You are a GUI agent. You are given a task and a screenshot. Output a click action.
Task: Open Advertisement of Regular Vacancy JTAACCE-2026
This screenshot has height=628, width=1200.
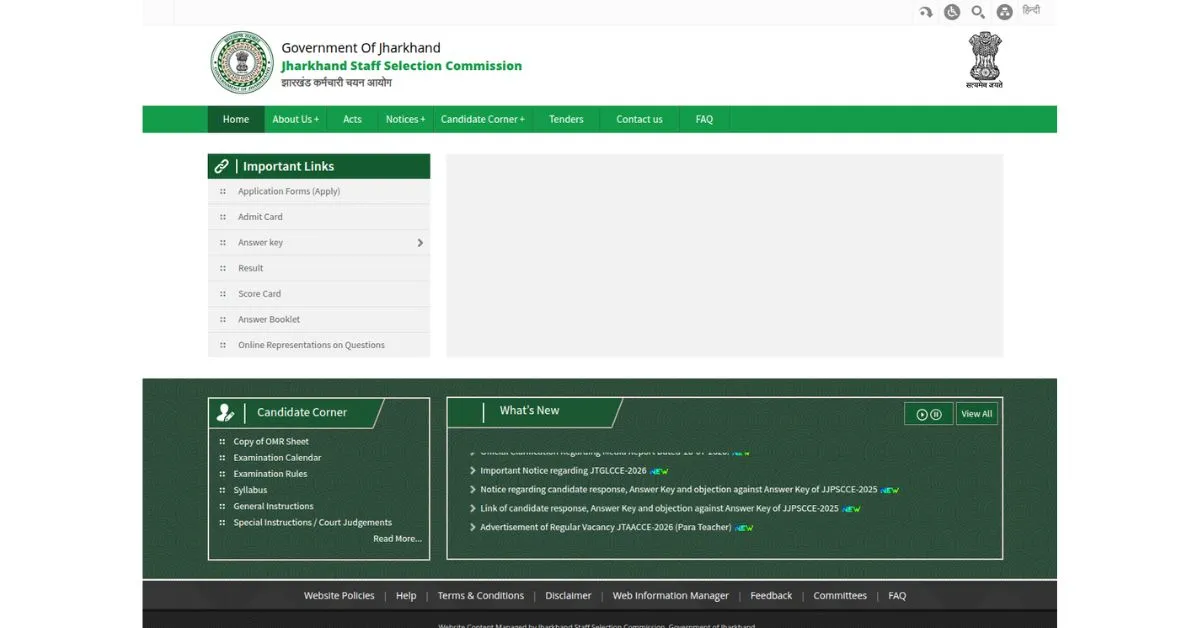[605, 527]
